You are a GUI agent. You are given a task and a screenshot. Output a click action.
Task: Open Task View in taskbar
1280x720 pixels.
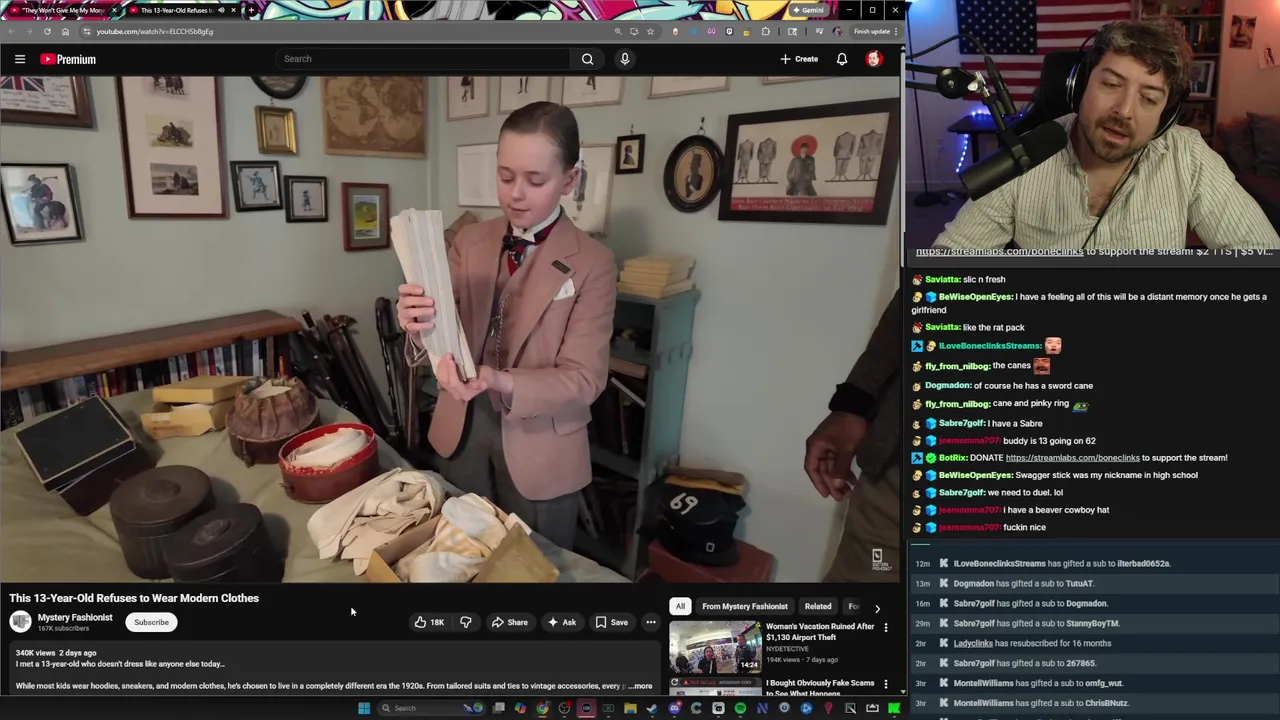click(x=499, y=708)
